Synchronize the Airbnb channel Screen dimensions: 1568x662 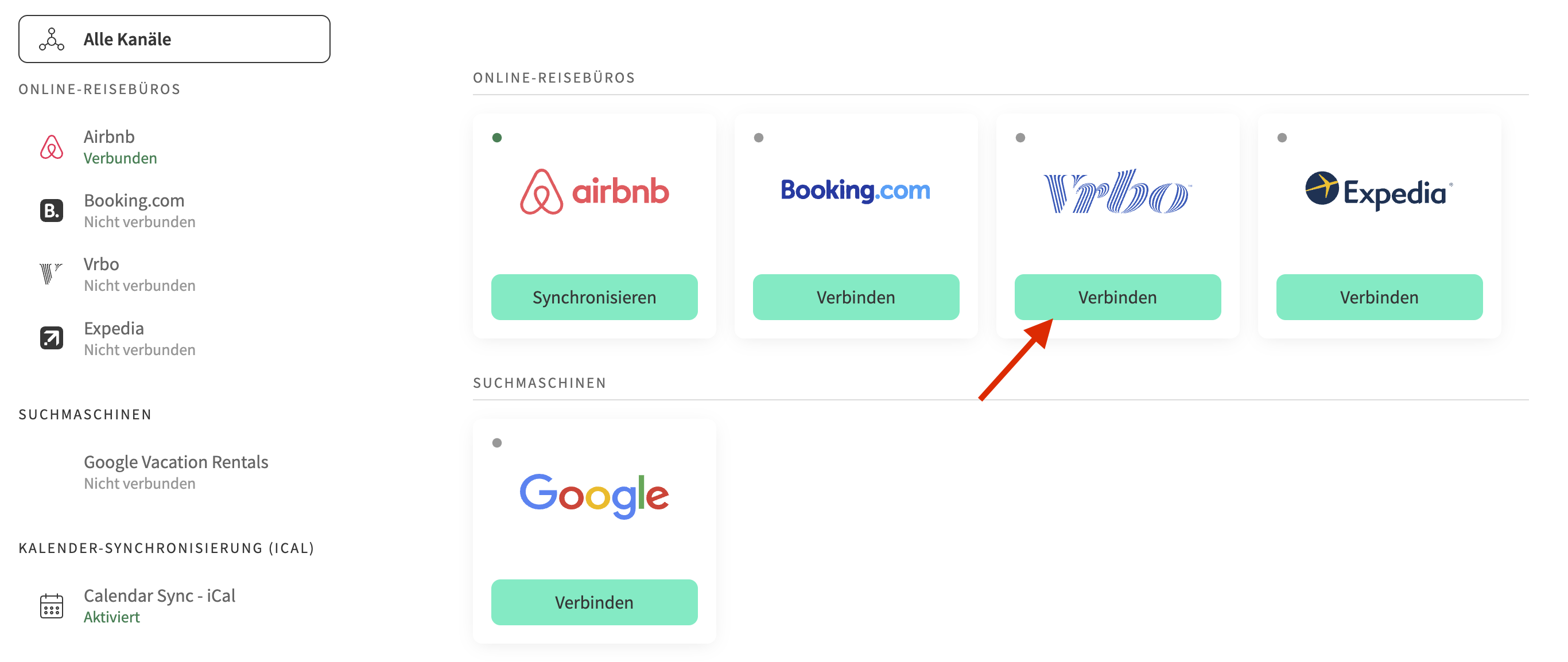594,297
